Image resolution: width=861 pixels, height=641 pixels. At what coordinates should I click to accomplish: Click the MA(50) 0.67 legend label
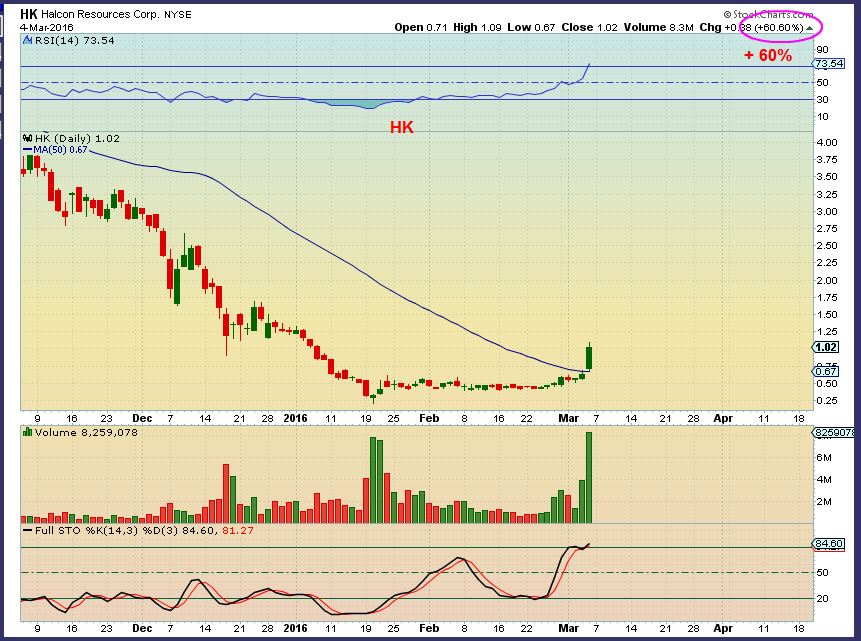click(x=60, y=149)
